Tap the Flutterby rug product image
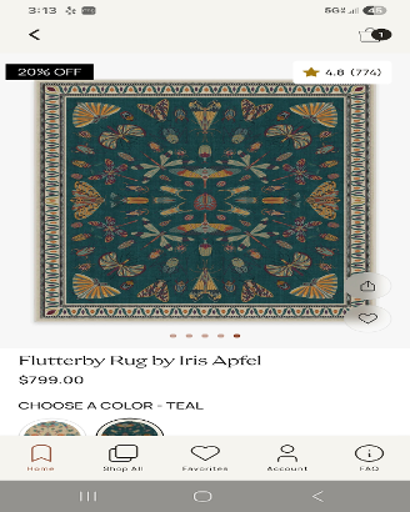This screenshot has width=410, height=512. point(205,201)
